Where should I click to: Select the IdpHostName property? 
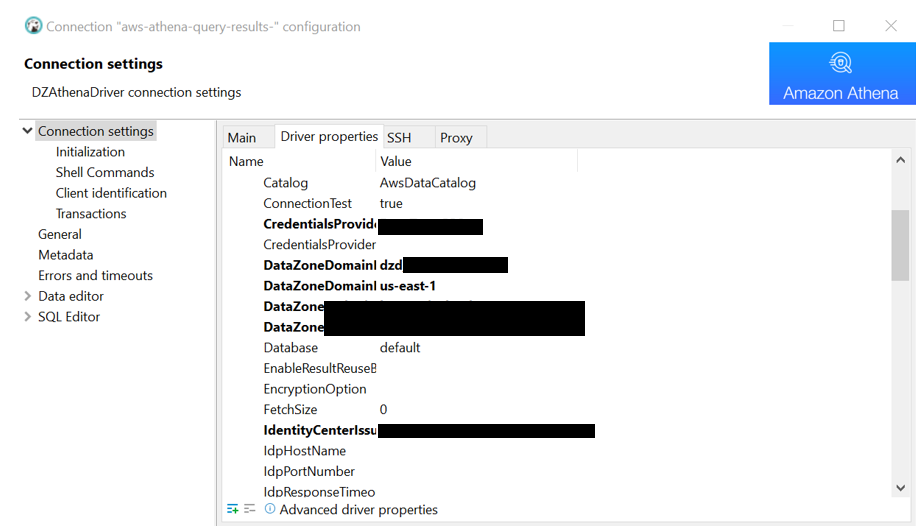point(304,451)
